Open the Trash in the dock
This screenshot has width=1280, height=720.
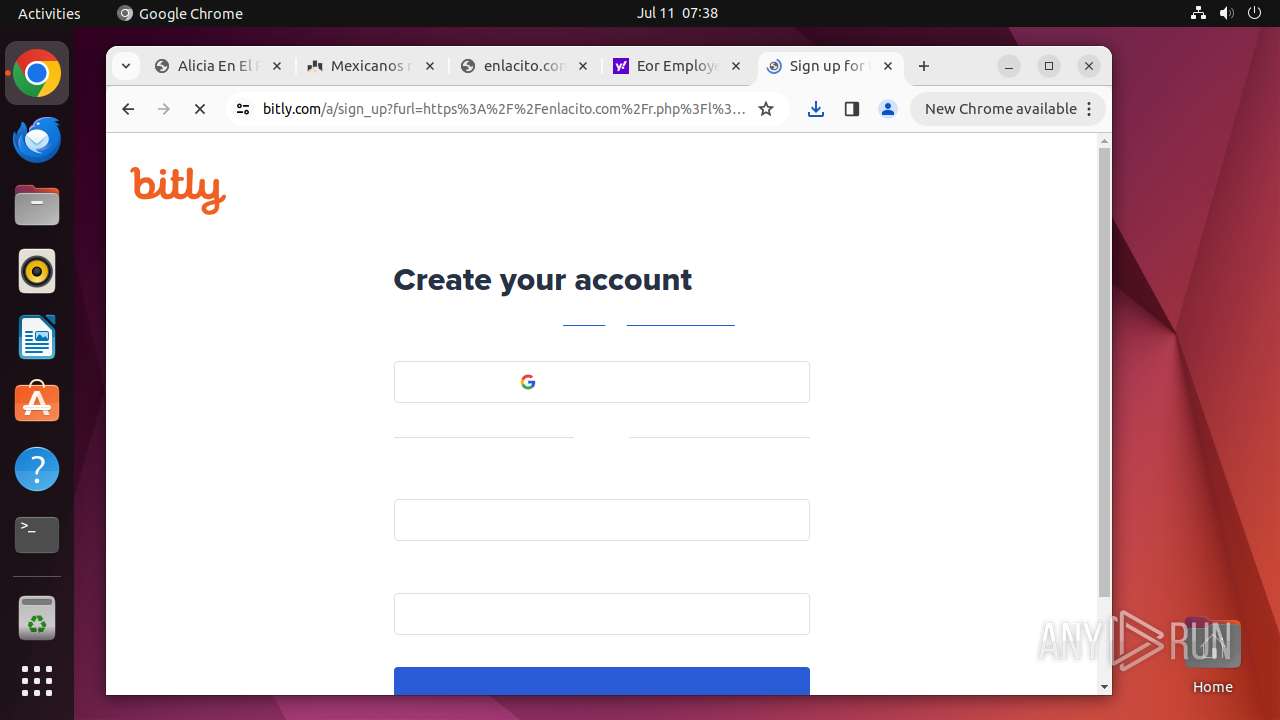(x=37, y=618)
